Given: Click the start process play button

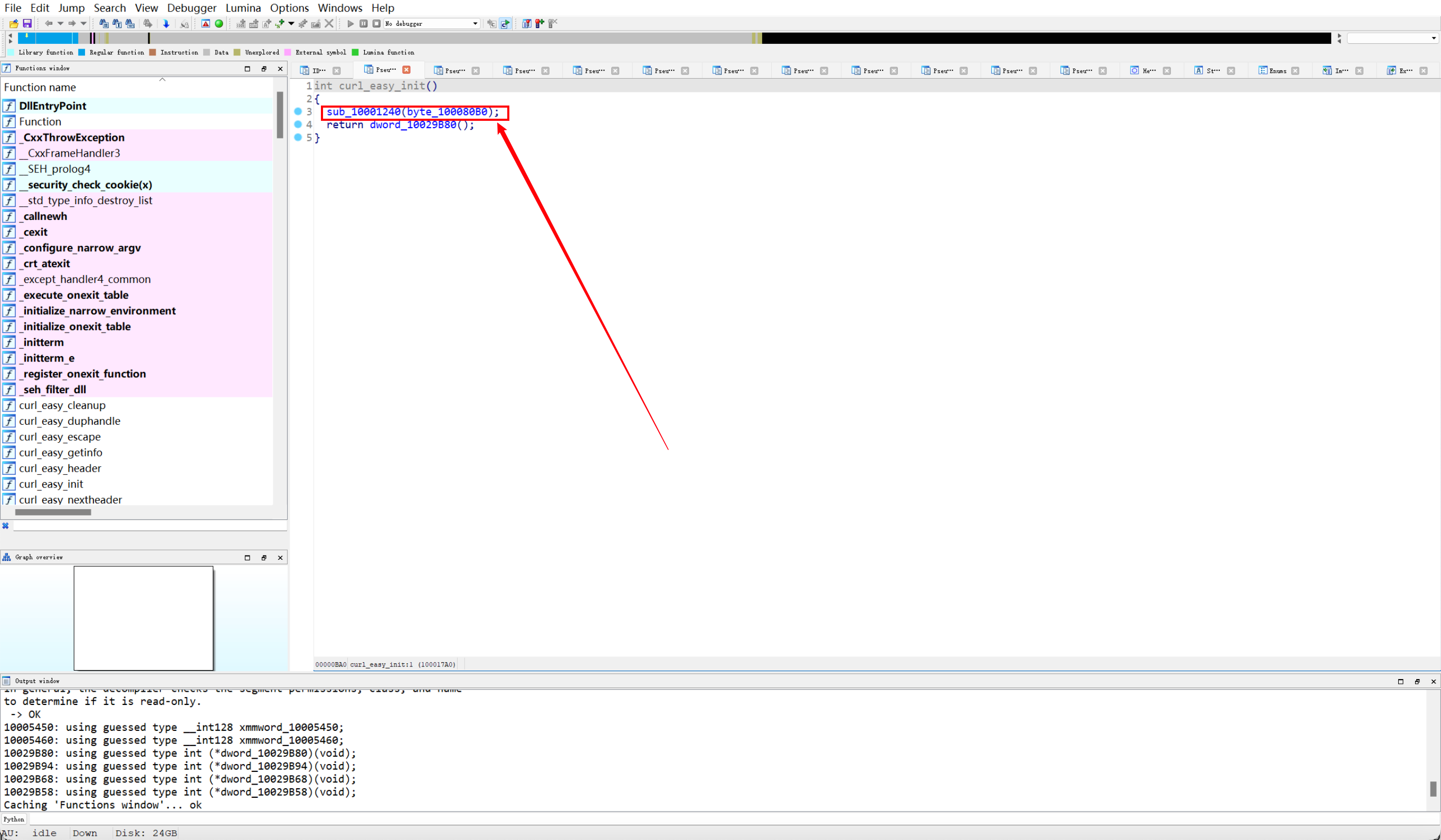Looking at the screenshot, I should tap(350, 23).
